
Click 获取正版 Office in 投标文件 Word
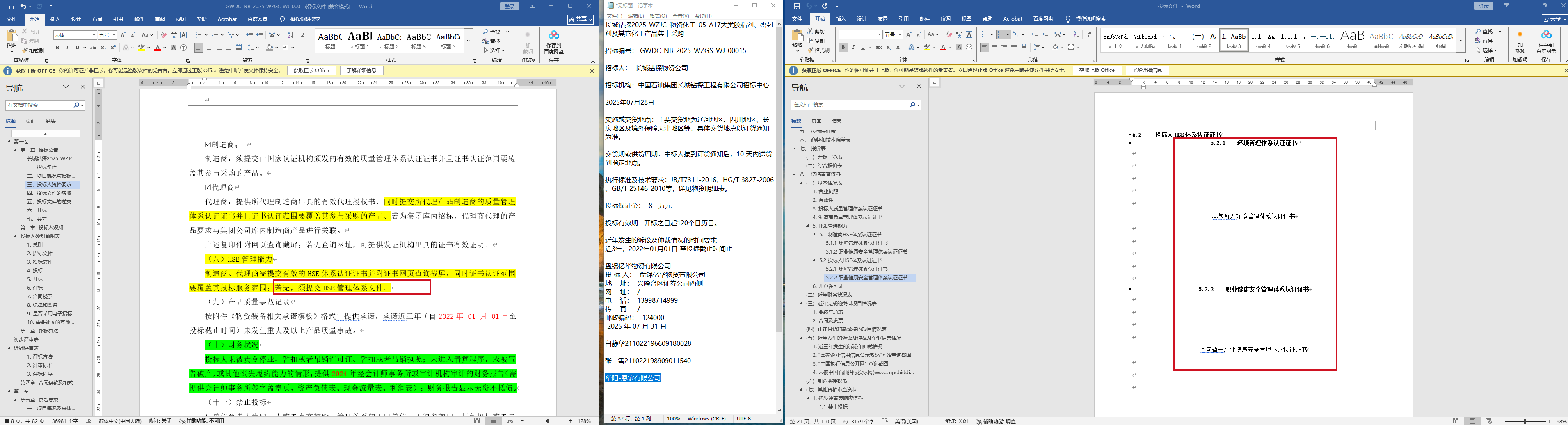(1097, 71)
